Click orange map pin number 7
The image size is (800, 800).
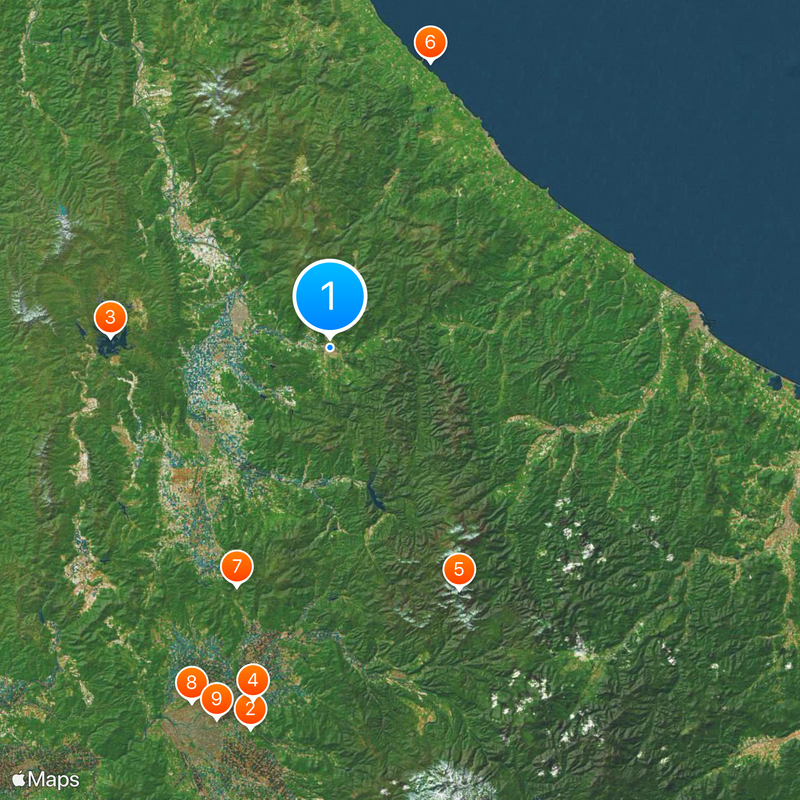click(x=237, y=567)
